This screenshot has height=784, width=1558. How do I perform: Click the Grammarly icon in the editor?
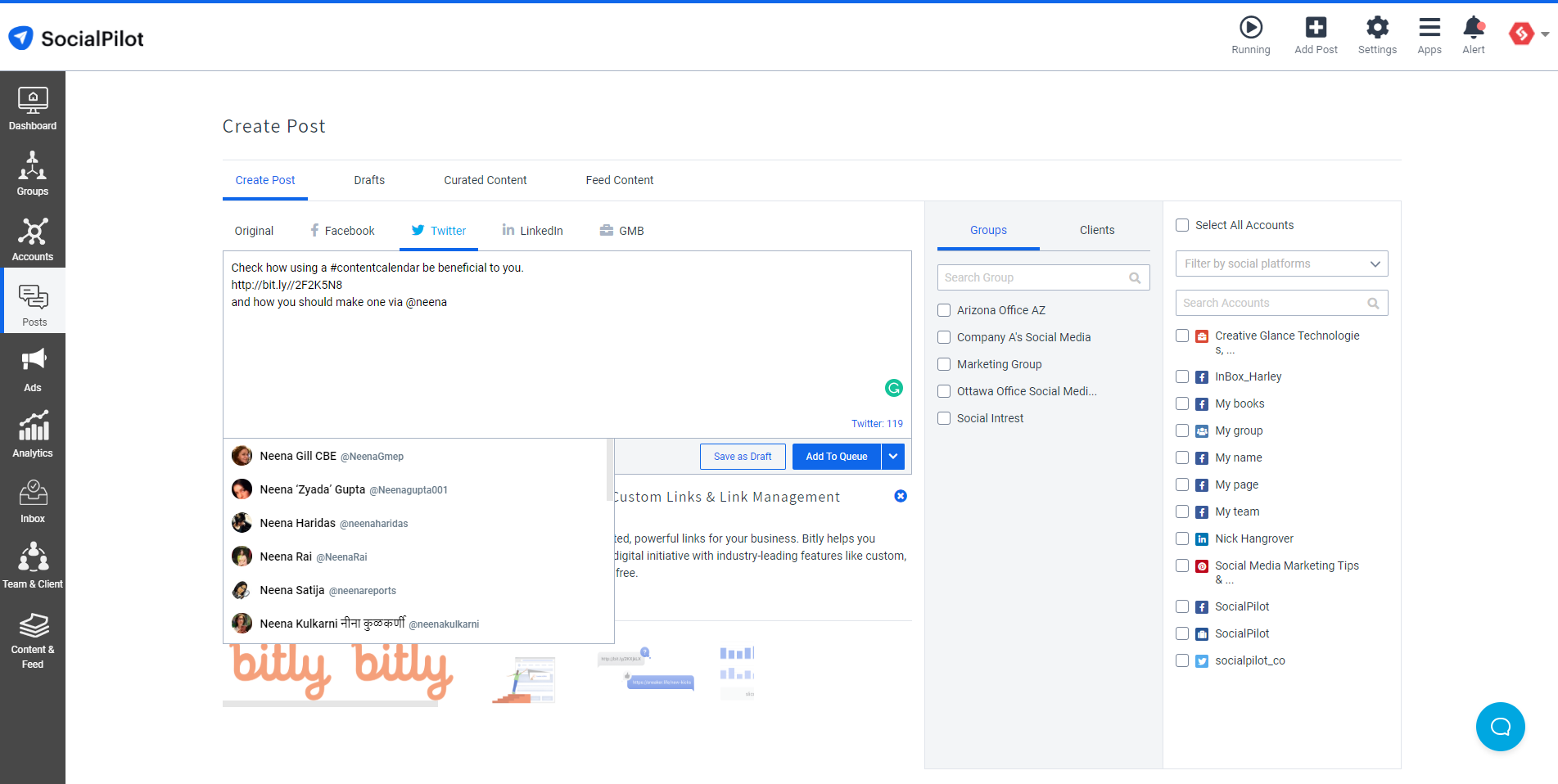point(893,388)
